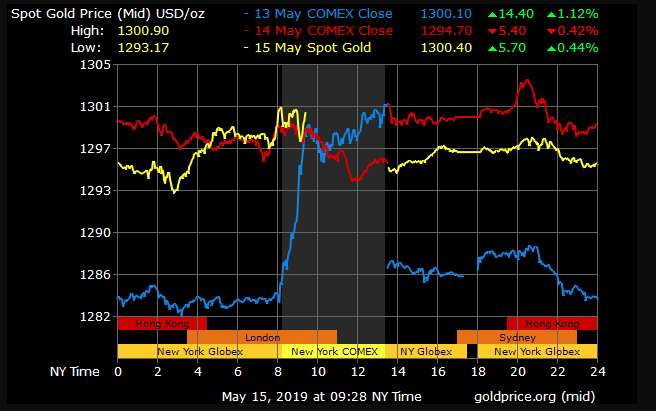Click the 1290 y-axis label
The height and width of the screenshot is (411, 656).
95,233
